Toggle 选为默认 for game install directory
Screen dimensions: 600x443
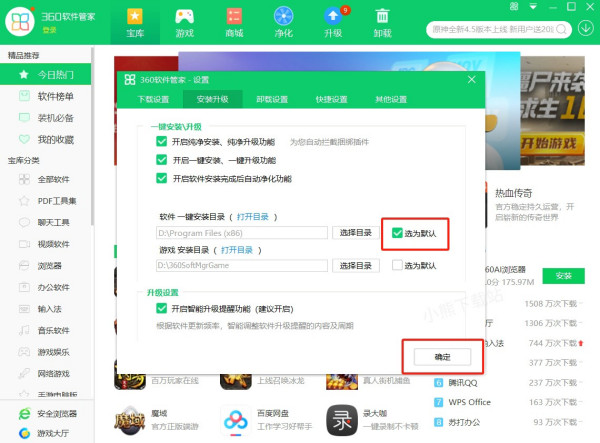click(397, 265)
